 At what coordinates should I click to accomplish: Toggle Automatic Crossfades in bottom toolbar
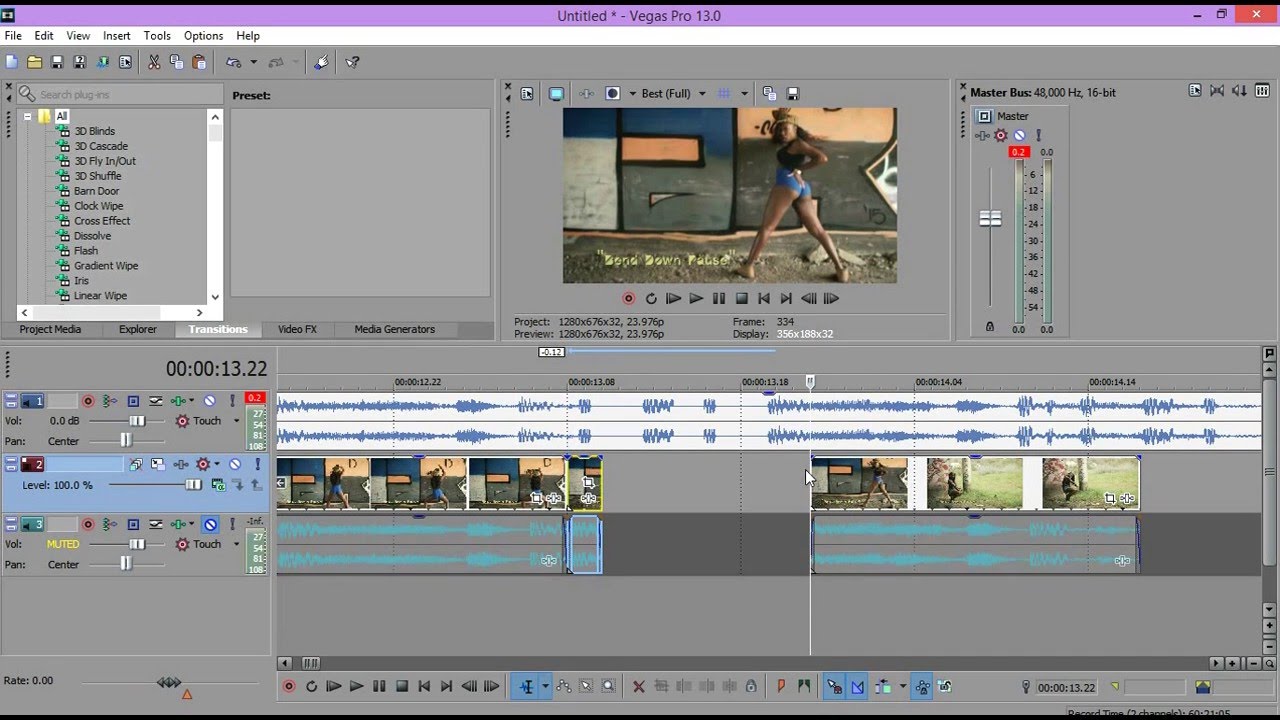[x=857, y=687]
